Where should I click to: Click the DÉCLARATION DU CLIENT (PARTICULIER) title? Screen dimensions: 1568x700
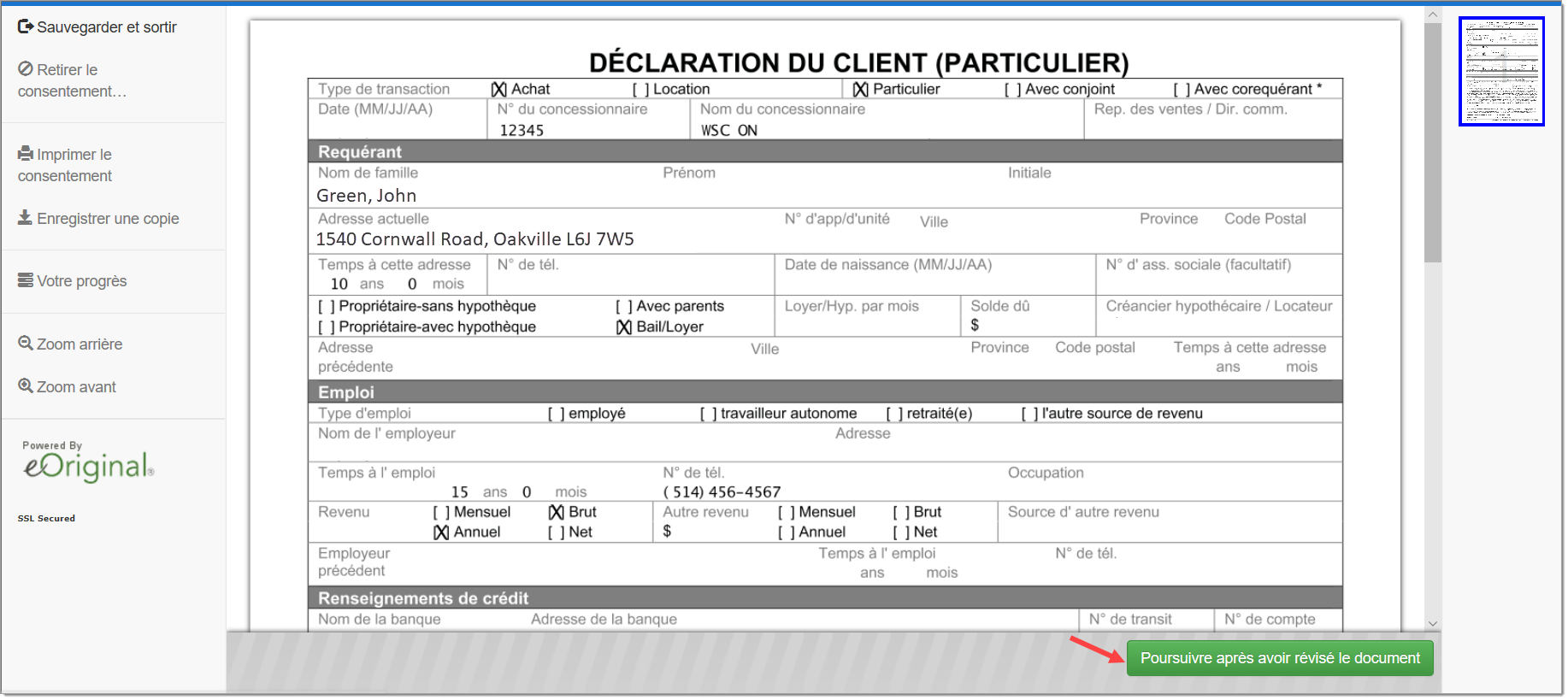tap(859, 62)
